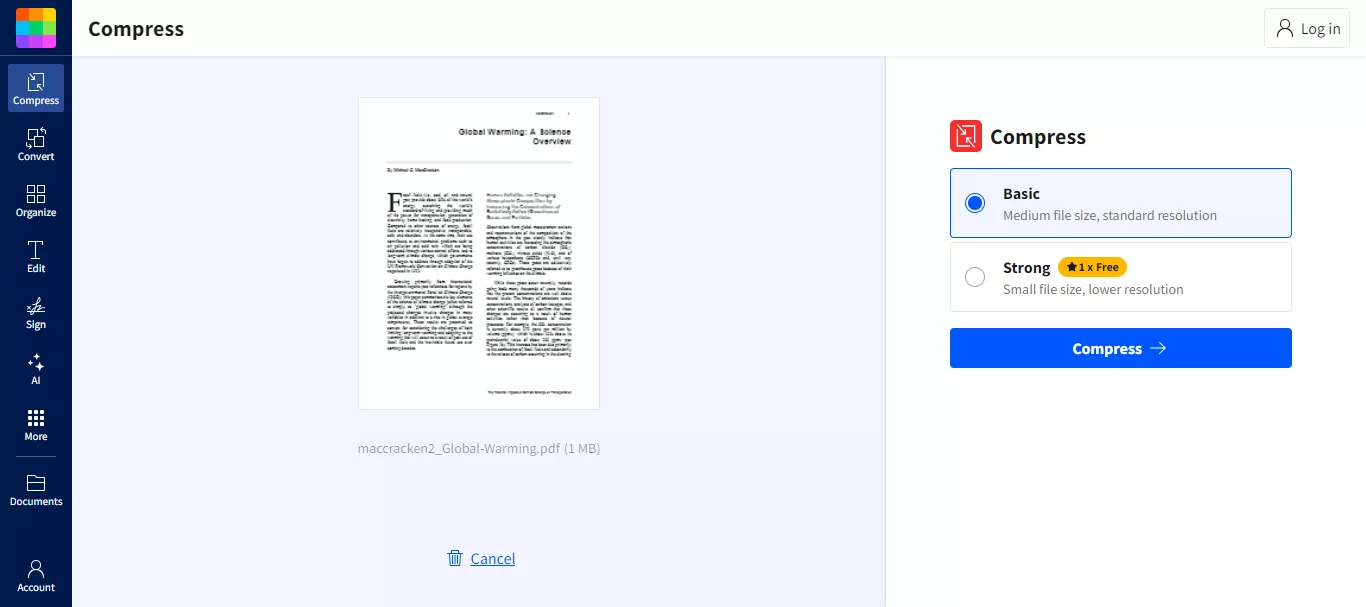Click the Cancel link
Viewport: 1366px width, 607px height.
493,558
